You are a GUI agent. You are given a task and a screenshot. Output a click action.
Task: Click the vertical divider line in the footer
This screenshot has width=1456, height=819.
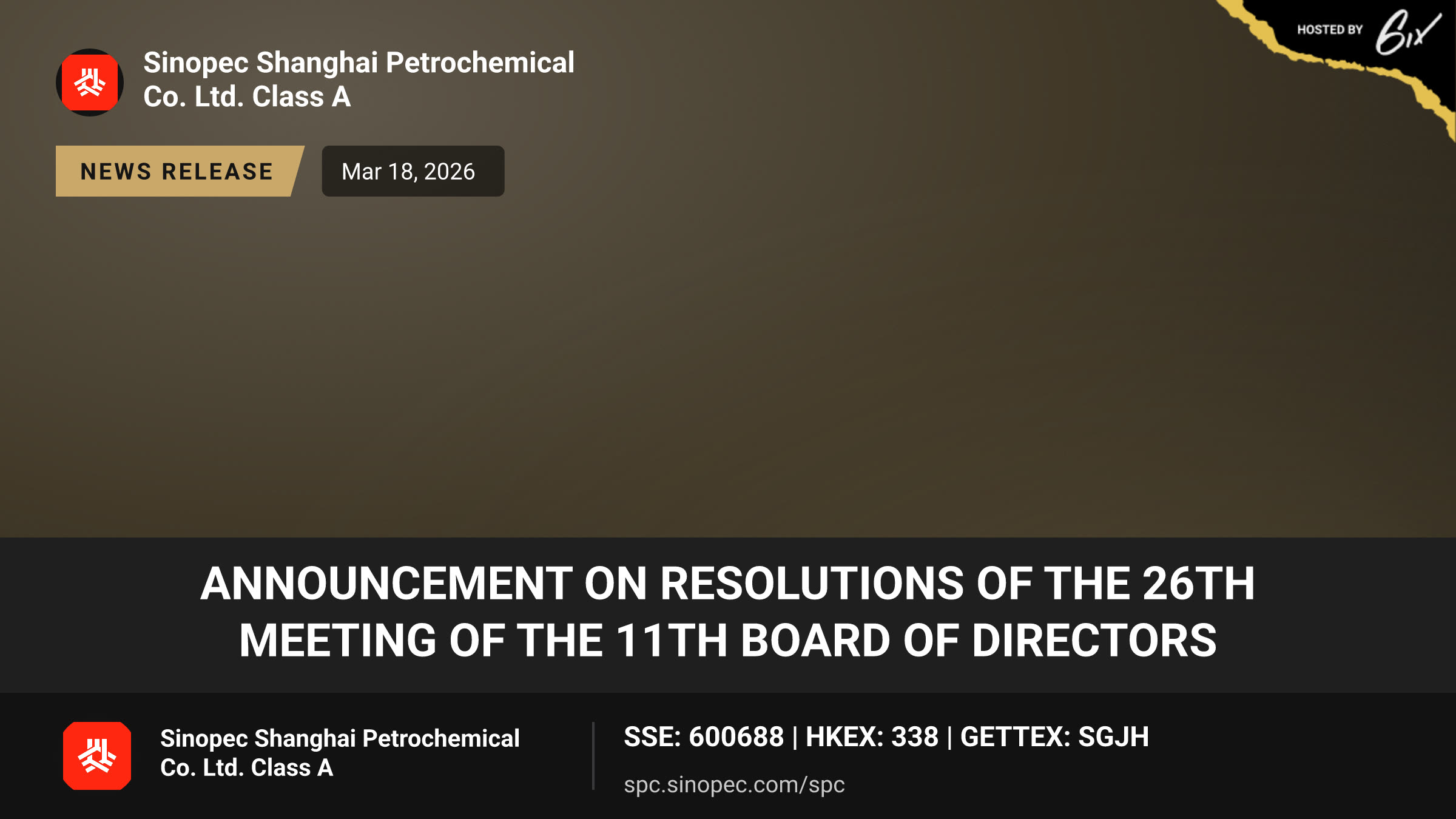pyautogui.click(x=593, y=756)
